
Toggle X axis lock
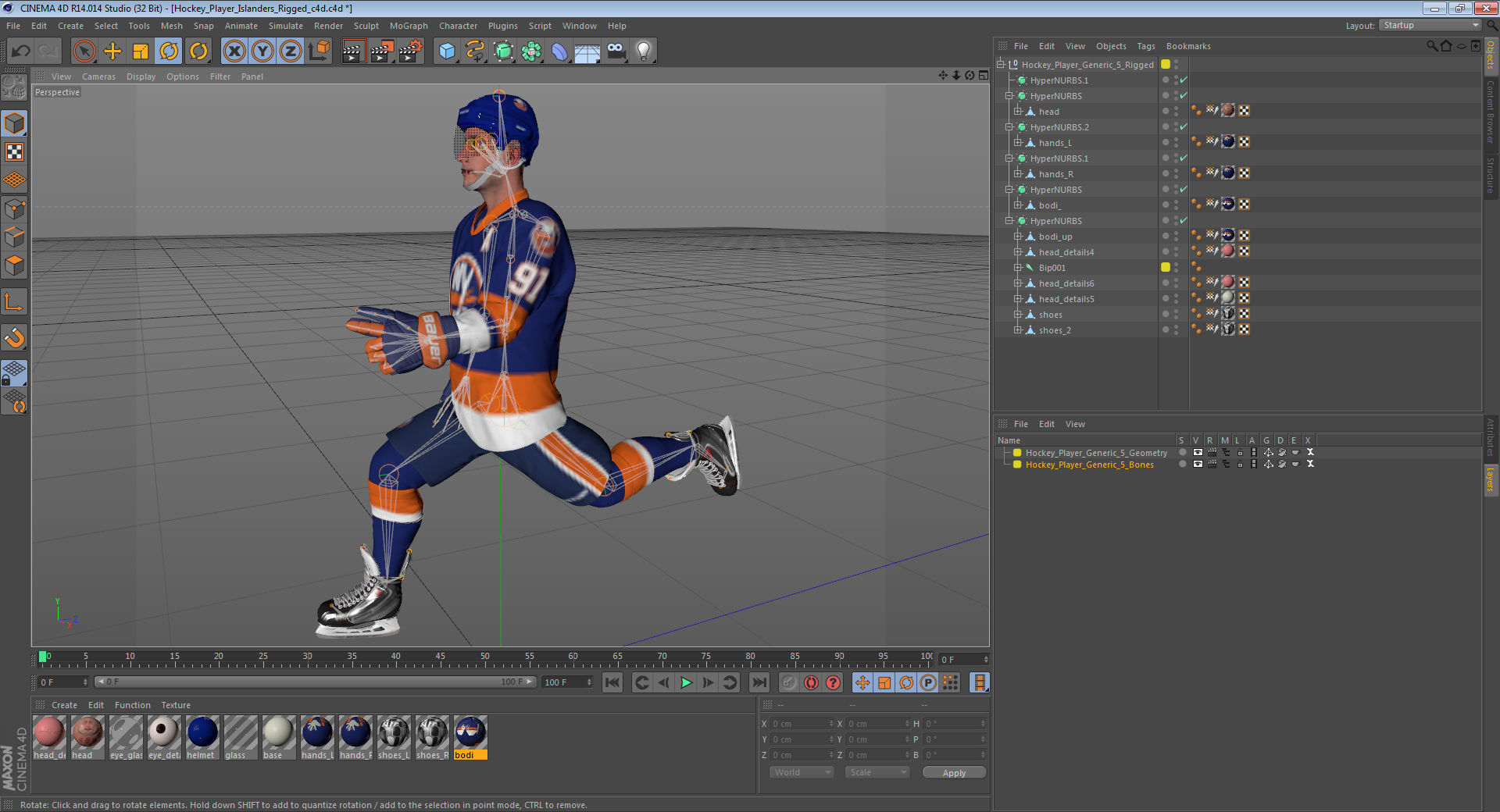point(234,52)
